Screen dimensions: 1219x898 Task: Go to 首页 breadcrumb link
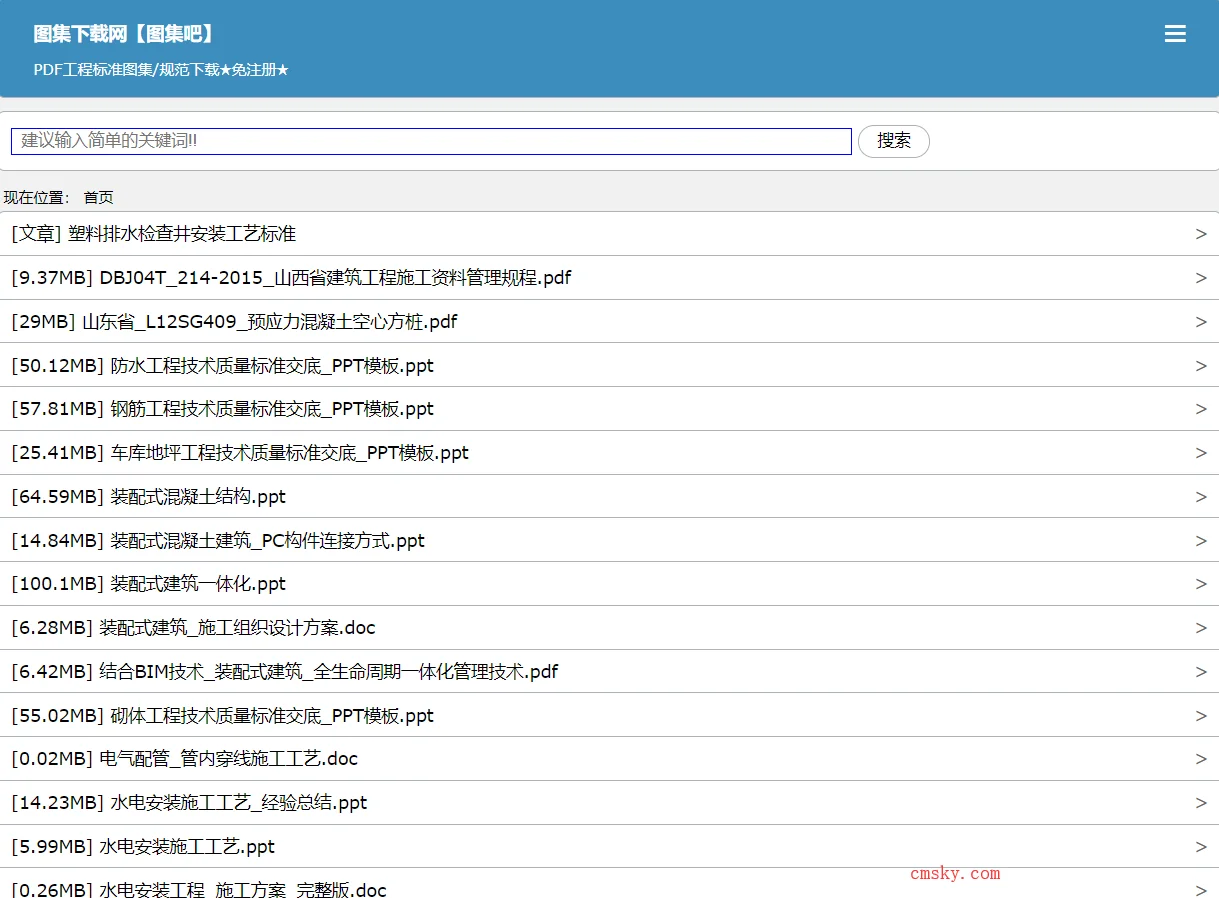coord(98,197)
